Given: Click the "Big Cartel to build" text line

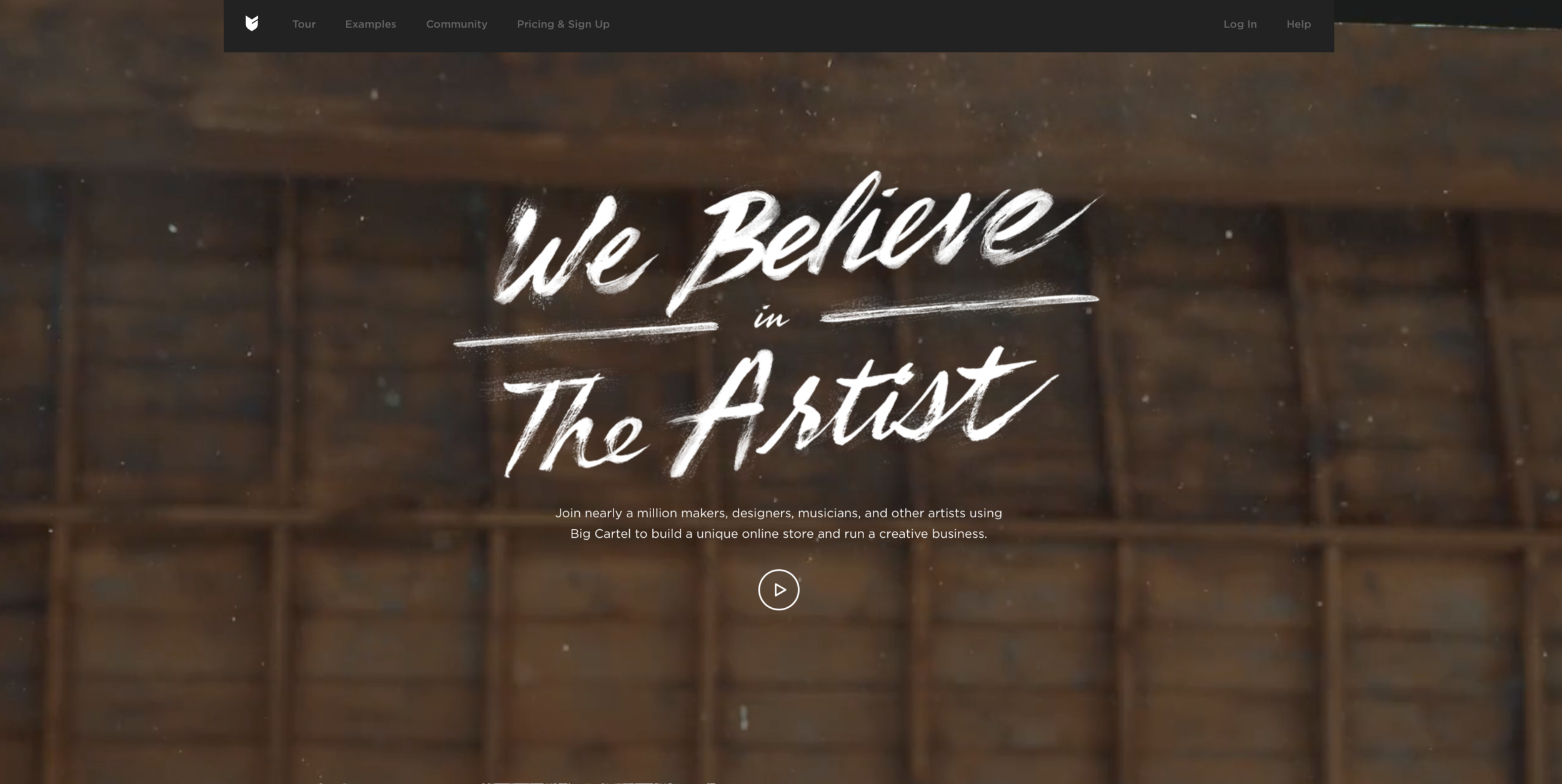Looking at the screenshot, I should click(779, 533).
